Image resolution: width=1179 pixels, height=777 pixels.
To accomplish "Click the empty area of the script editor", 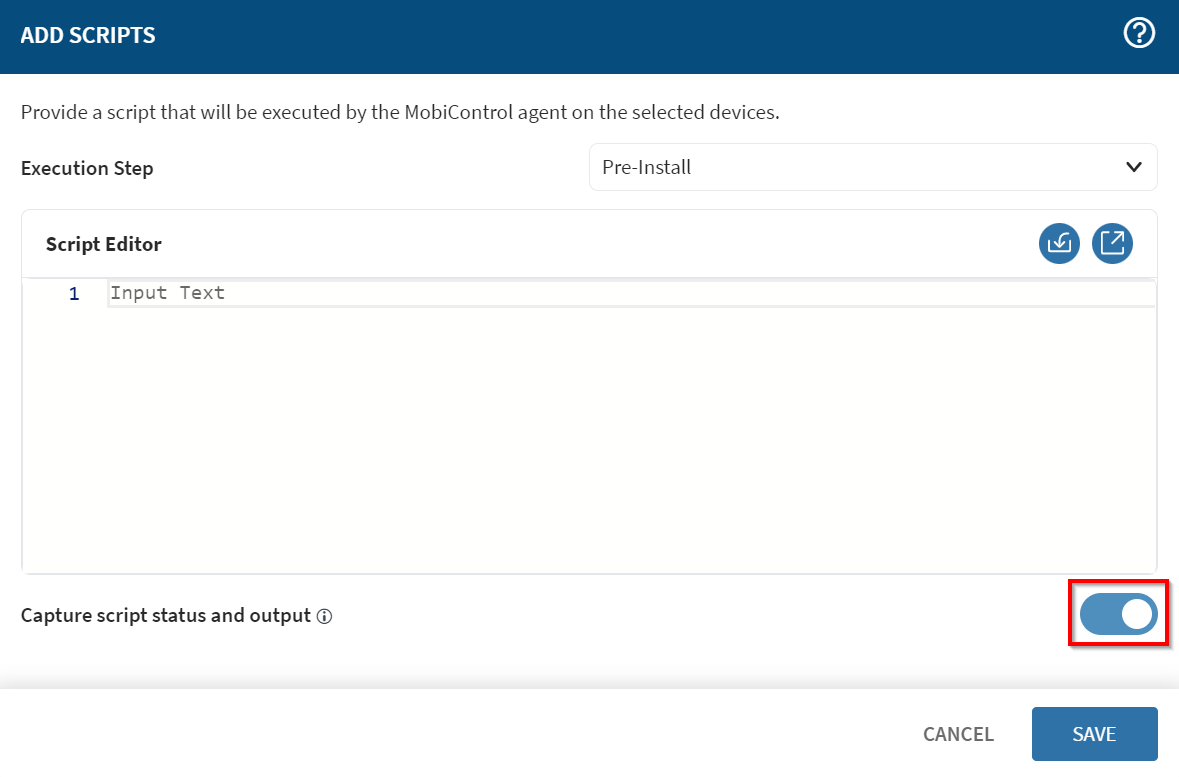I will 588,440.
